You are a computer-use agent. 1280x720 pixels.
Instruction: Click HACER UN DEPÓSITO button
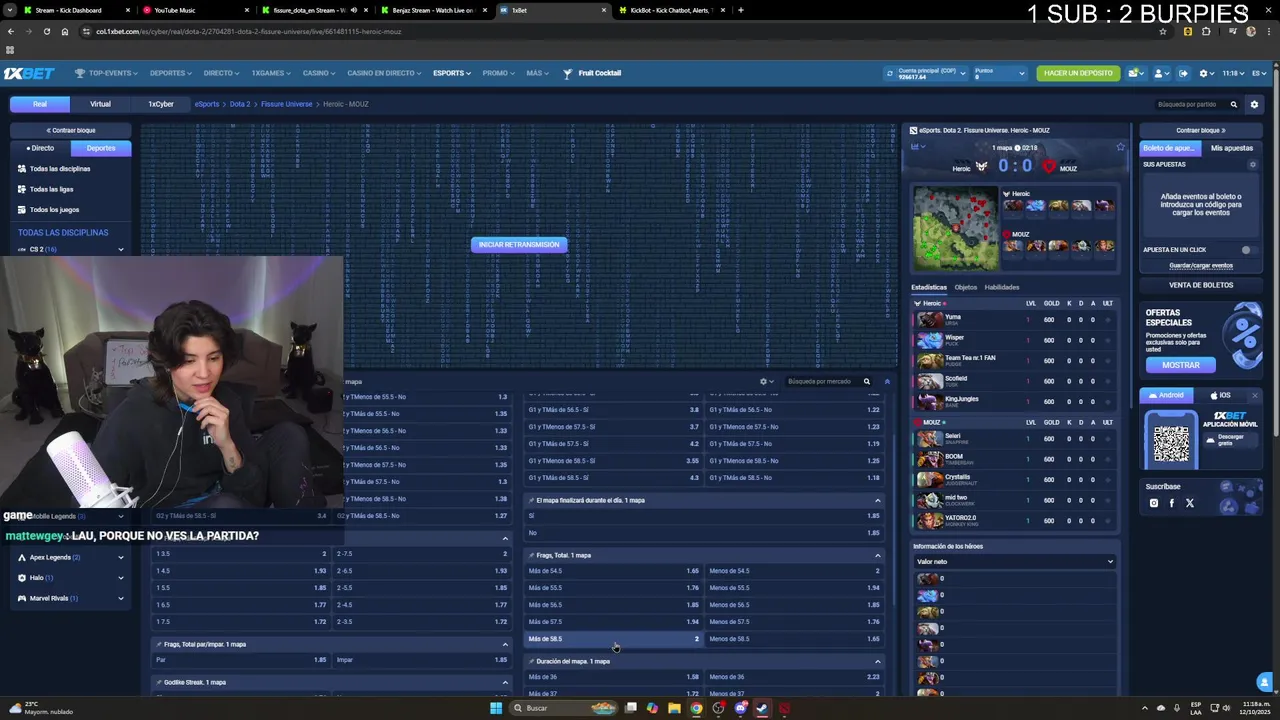1078,73
